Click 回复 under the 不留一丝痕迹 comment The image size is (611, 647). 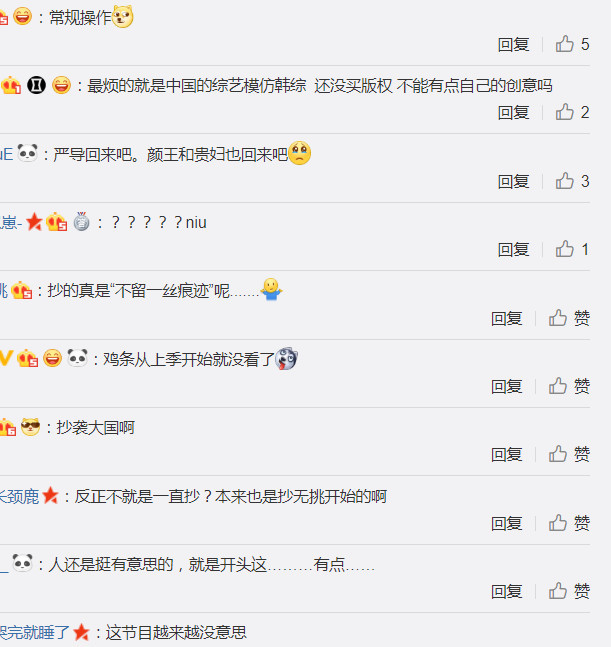(507, 318)
